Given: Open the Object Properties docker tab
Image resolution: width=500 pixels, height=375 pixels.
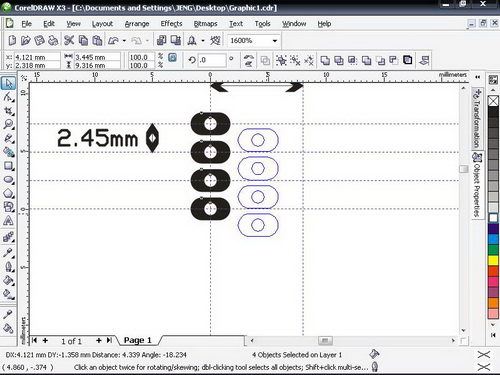Looking at the screenshot, I should [477, 185].
